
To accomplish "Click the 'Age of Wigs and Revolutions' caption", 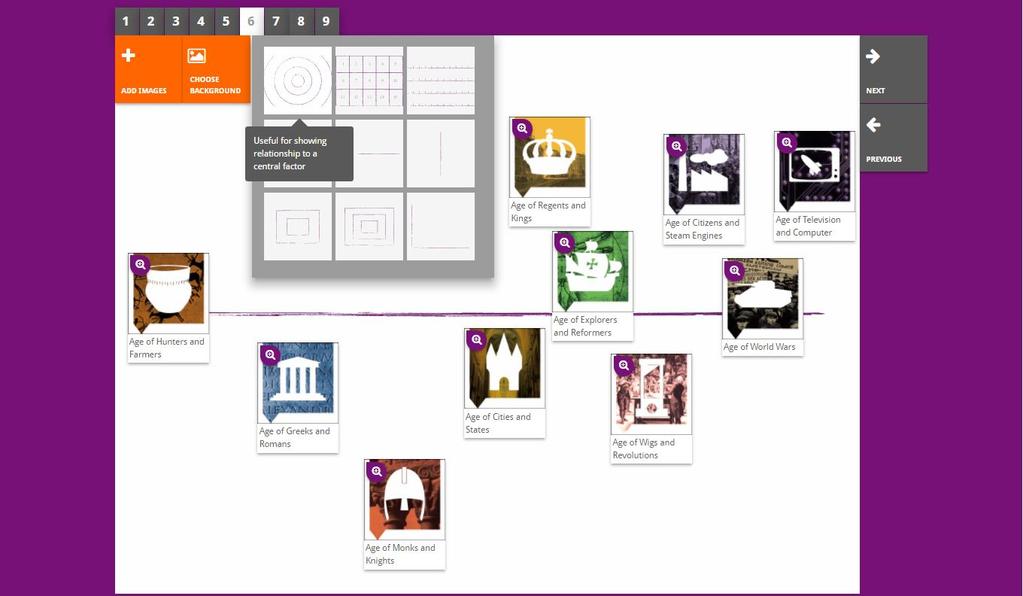I will 643,449.
